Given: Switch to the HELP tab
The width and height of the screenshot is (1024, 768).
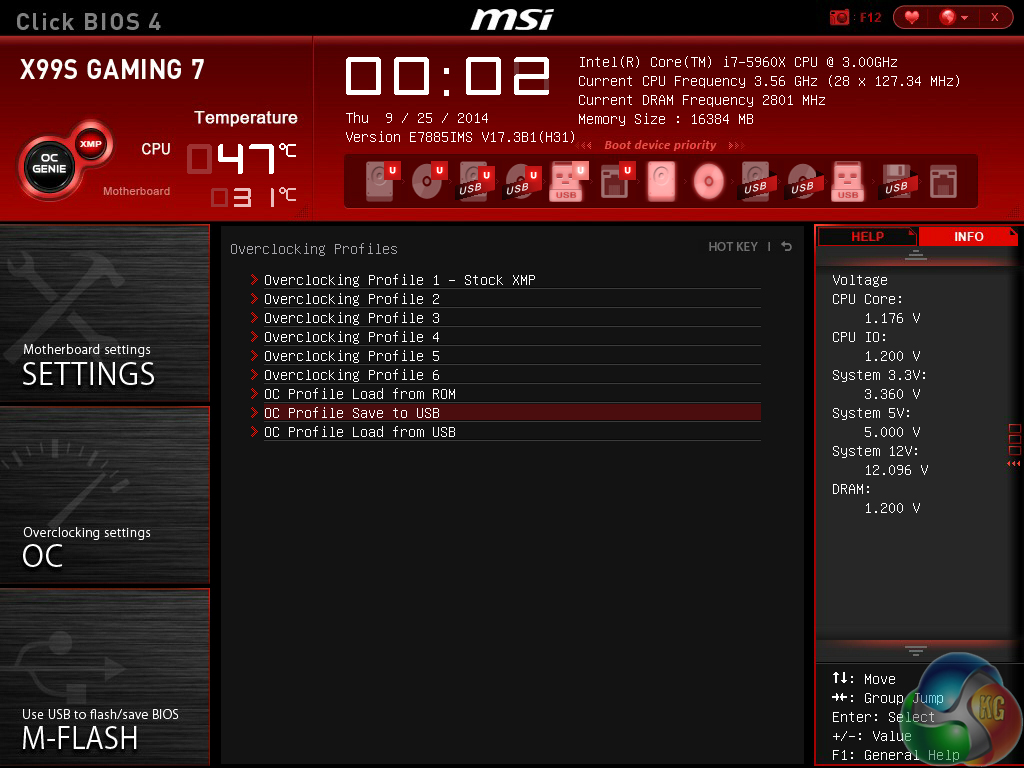Looking at the screenshot, I should coord(867,236).
